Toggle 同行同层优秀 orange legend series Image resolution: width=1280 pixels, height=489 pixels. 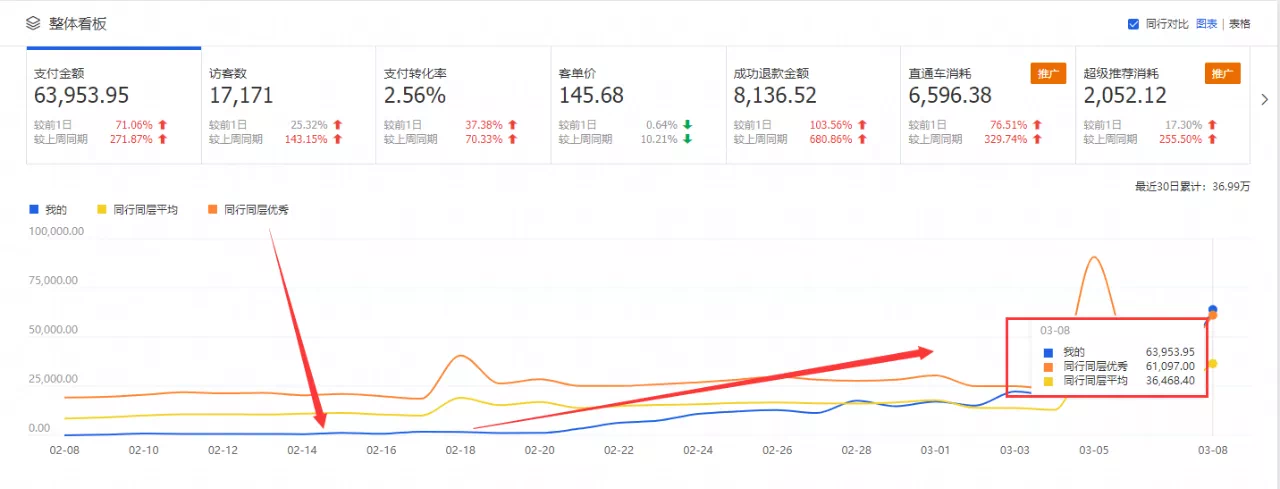pos(248,210)
